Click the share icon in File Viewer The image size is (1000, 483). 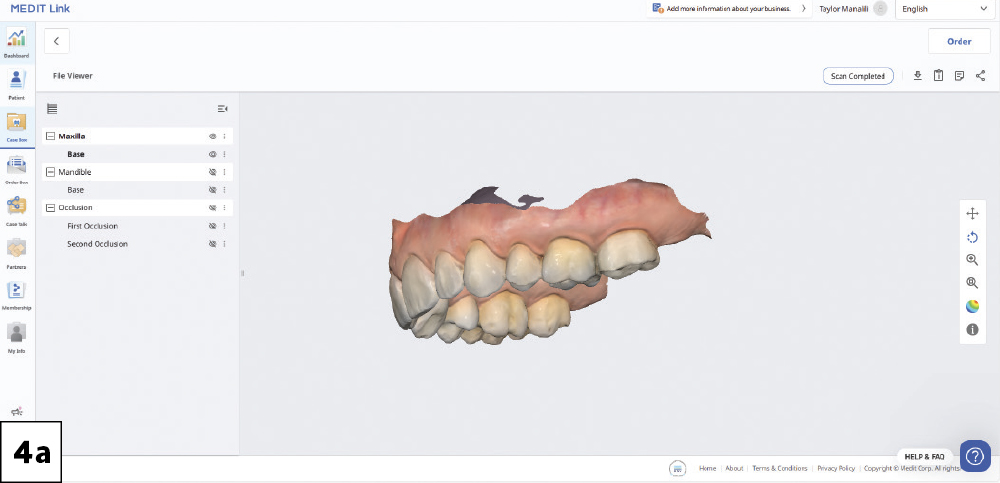[x=980, y=76]
